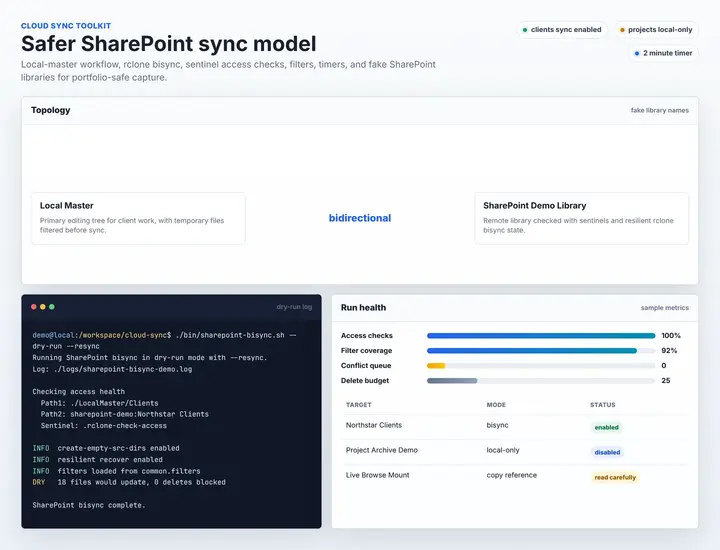Select the 'Project Archive Demo' table cell
This screenshot has width=720, height=550.
click(382, 450)
